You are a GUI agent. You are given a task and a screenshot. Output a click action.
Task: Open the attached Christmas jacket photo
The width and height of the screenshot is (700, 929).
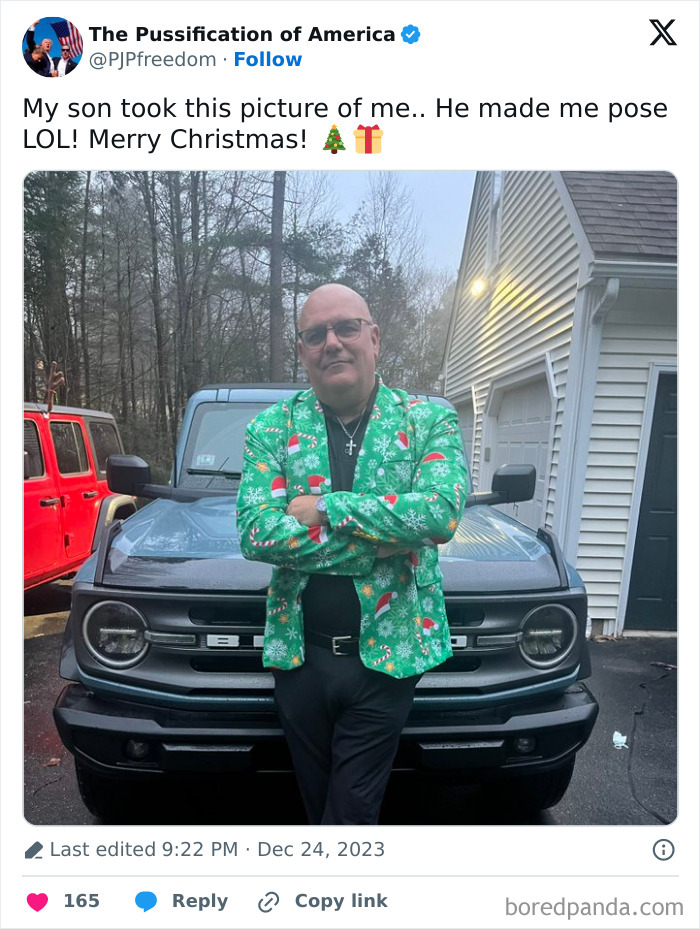(x=350, y=498)
